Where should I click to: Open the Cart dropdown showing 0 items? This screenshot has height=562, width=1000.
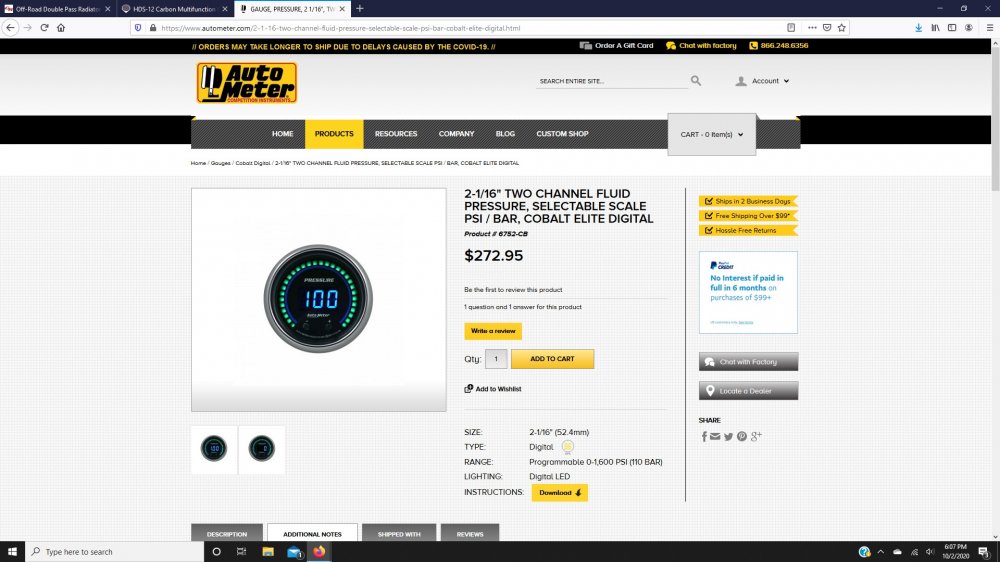(711, 134)
